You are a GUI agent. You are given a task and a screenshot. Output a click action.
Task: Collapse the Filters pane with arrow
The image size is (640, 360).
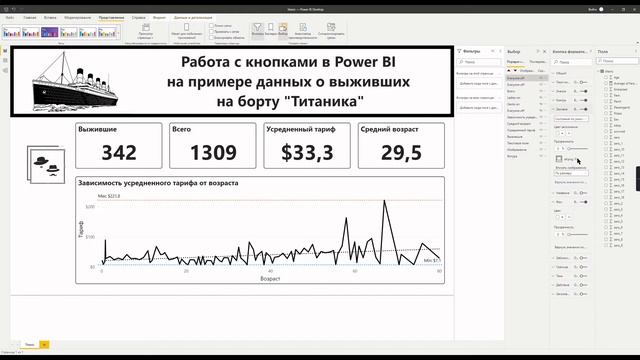500,51
